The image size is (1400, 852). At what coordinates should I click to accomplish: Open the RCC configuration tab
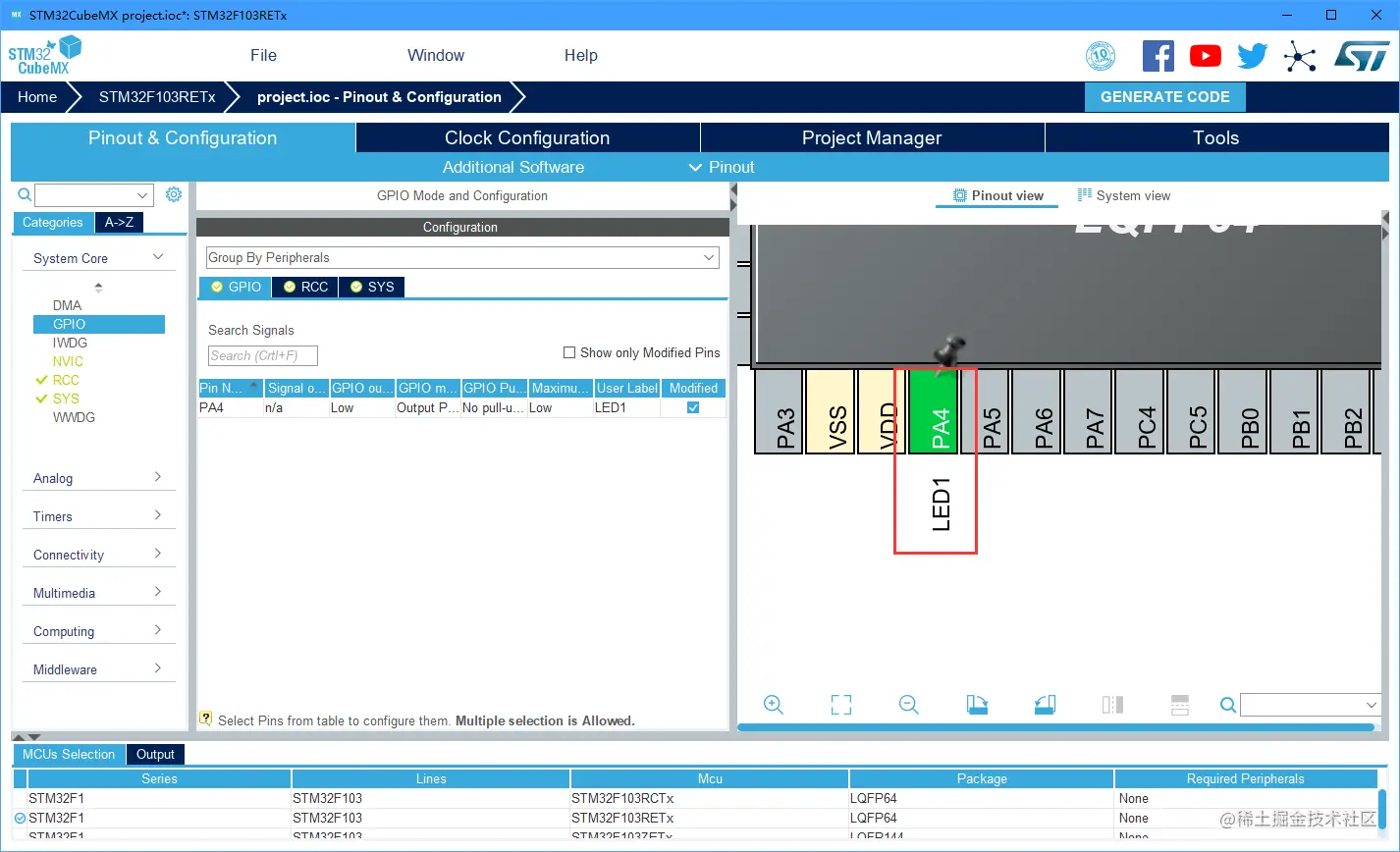304,287
